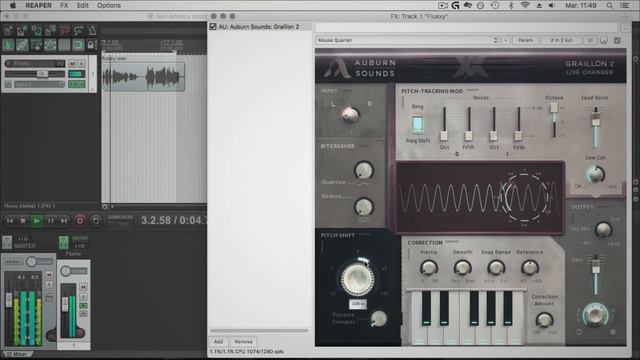This screenshot has height=360, width=640.
Task: Click the Add button below FX list
Action: [x=218, y=342]
